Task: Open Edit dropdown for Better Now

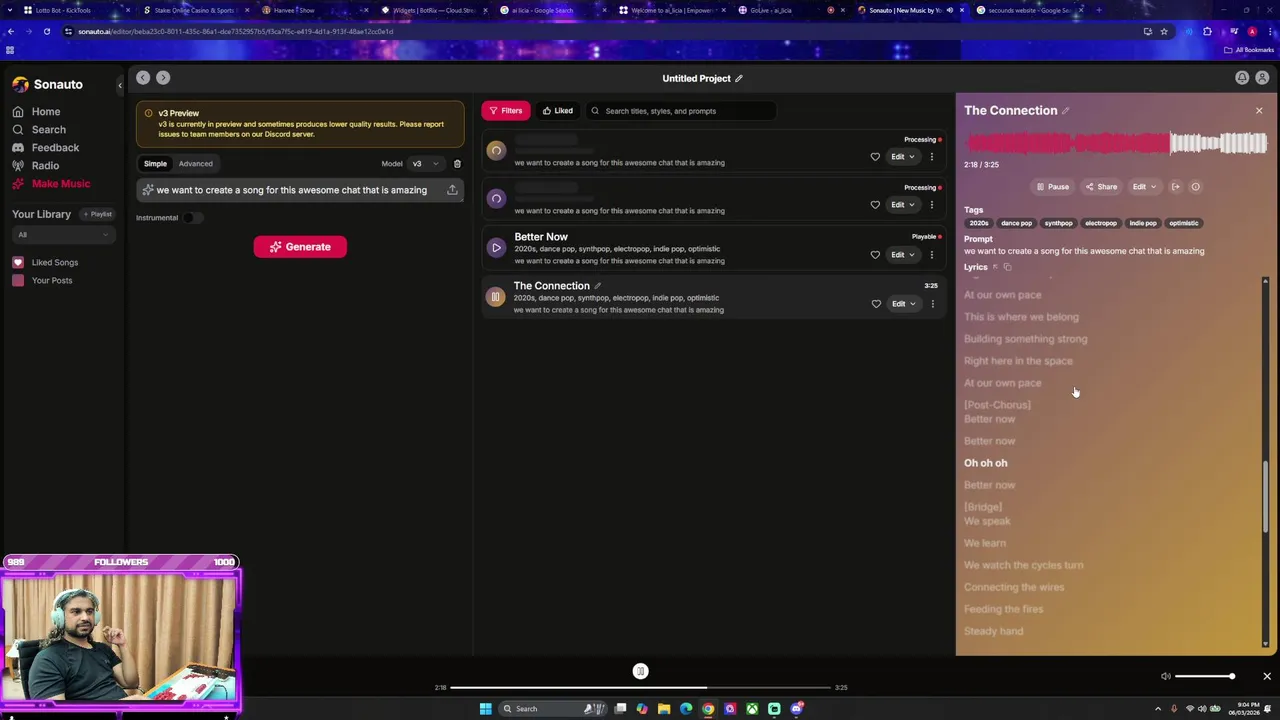Action: [902, 255]
